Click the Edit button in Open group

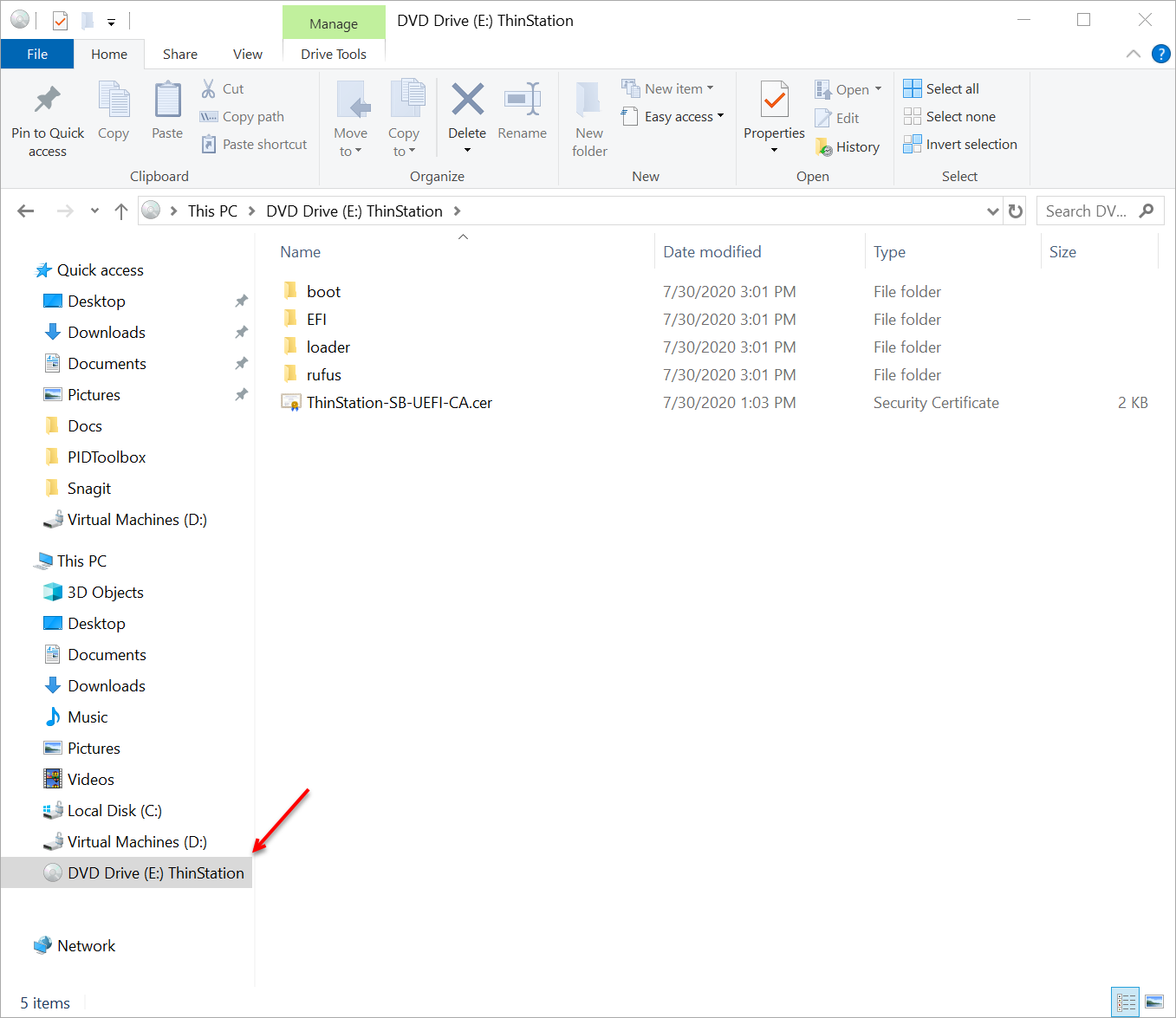click(837, 118)
